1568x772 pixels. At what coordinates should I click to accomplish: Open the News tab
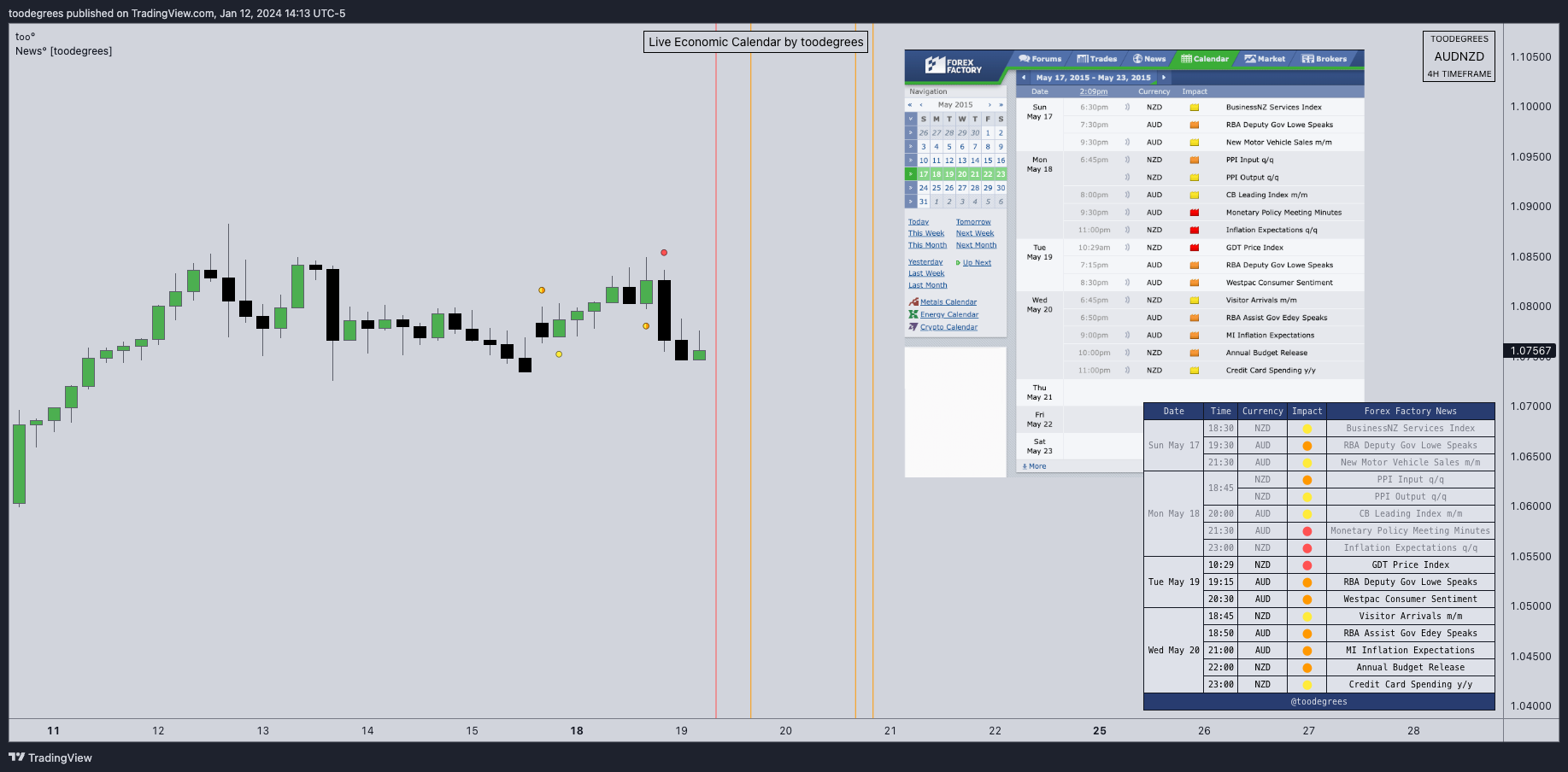pos(1149,59)
